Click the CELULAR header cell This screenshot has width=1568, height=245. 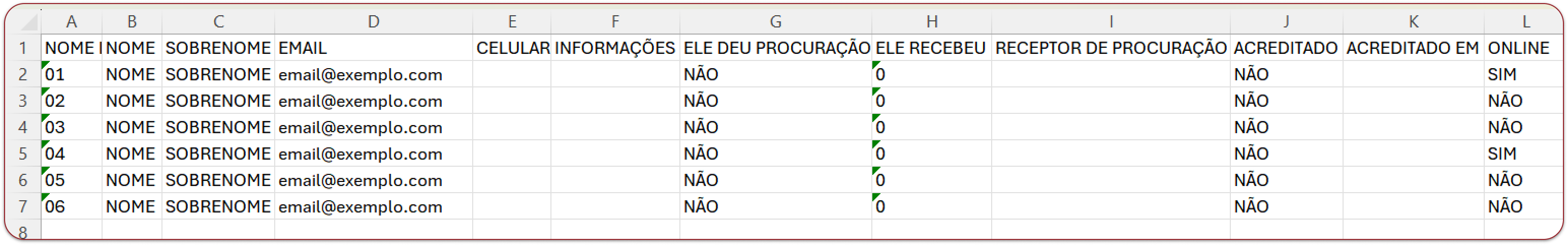pyautogui.click(x=512, y=48)
